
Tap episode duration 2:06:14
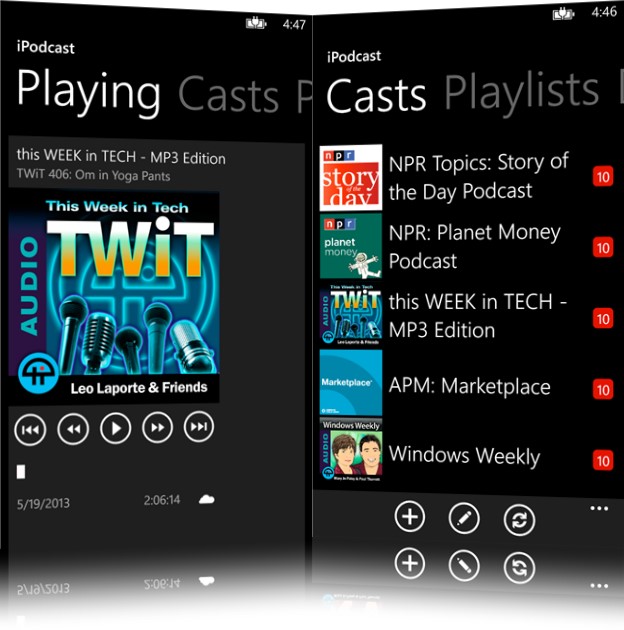coord(162,500)
